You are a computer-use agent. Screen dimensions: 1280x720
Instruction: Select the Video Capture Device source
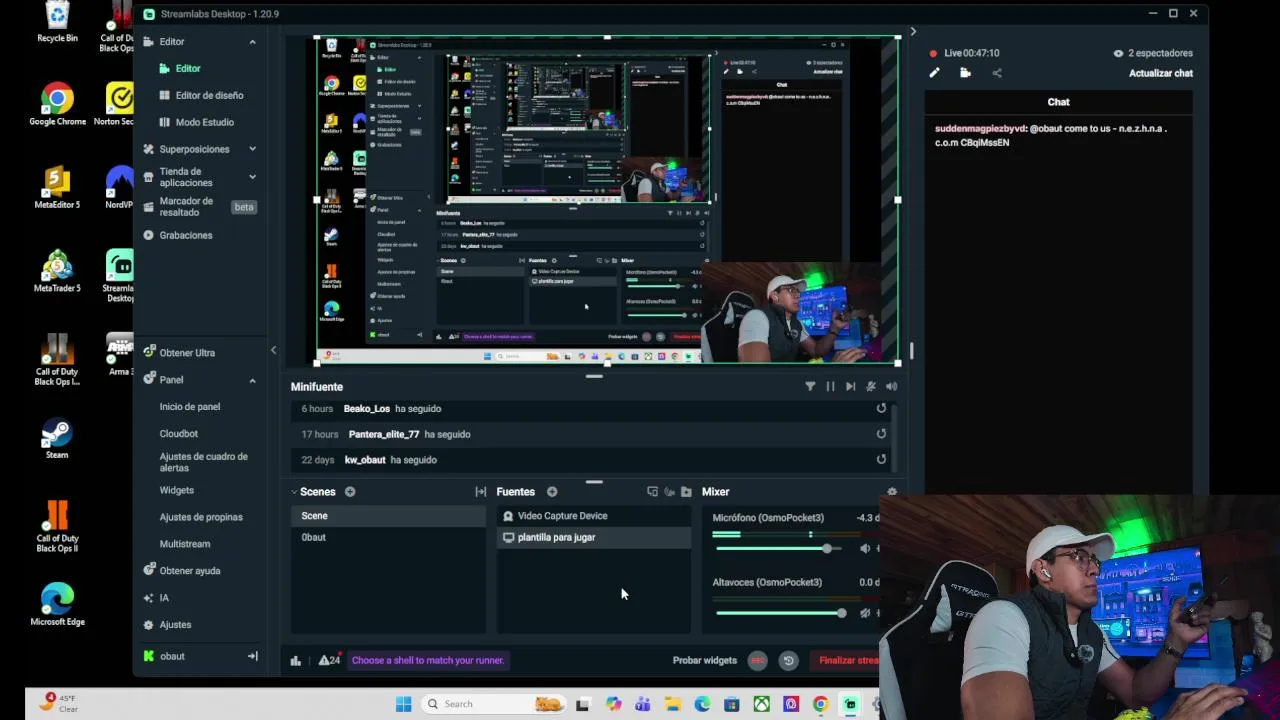[x=594, y=516]
